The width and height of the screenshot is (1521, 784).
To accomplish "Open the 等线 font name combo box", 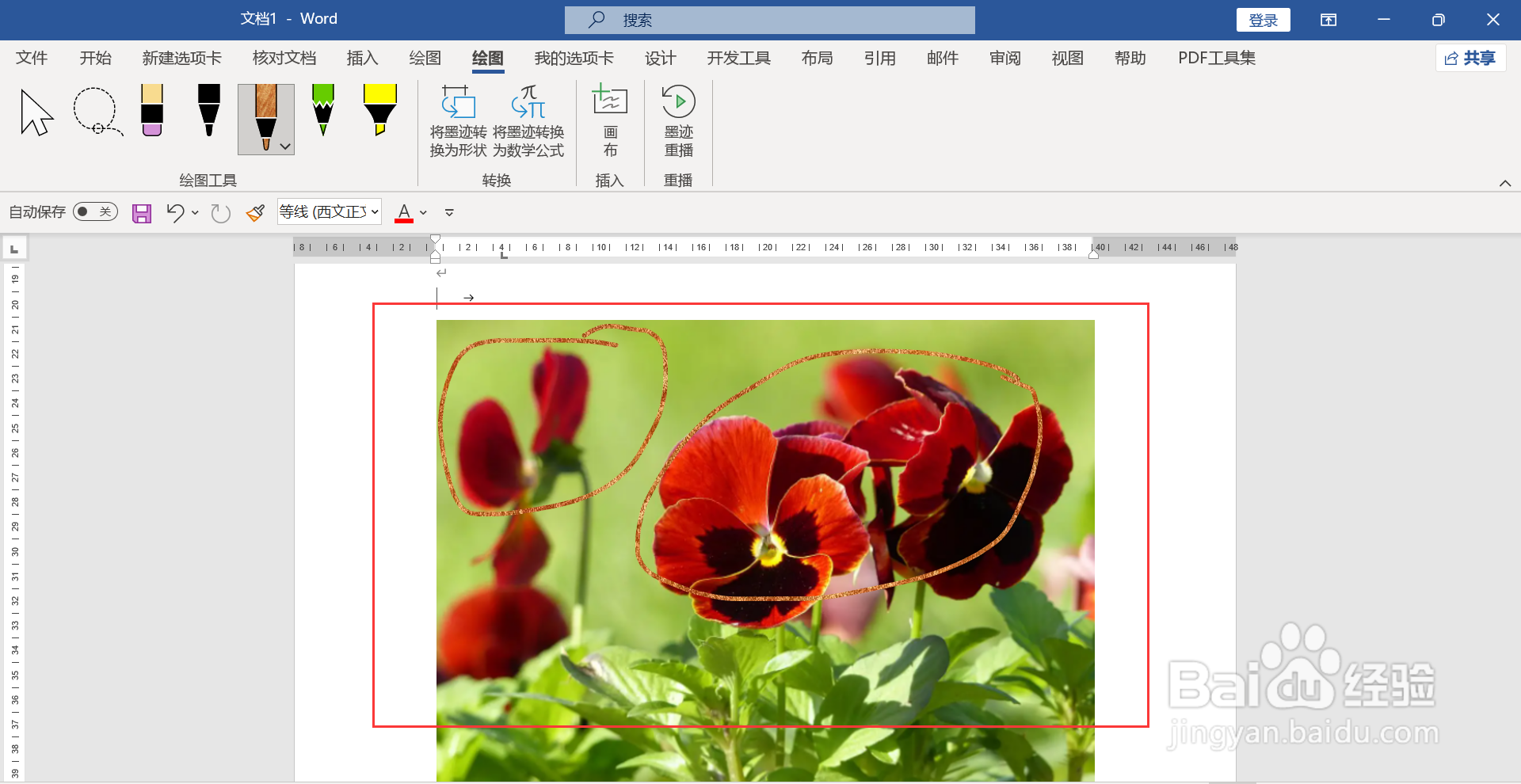I will pos(330,211).
